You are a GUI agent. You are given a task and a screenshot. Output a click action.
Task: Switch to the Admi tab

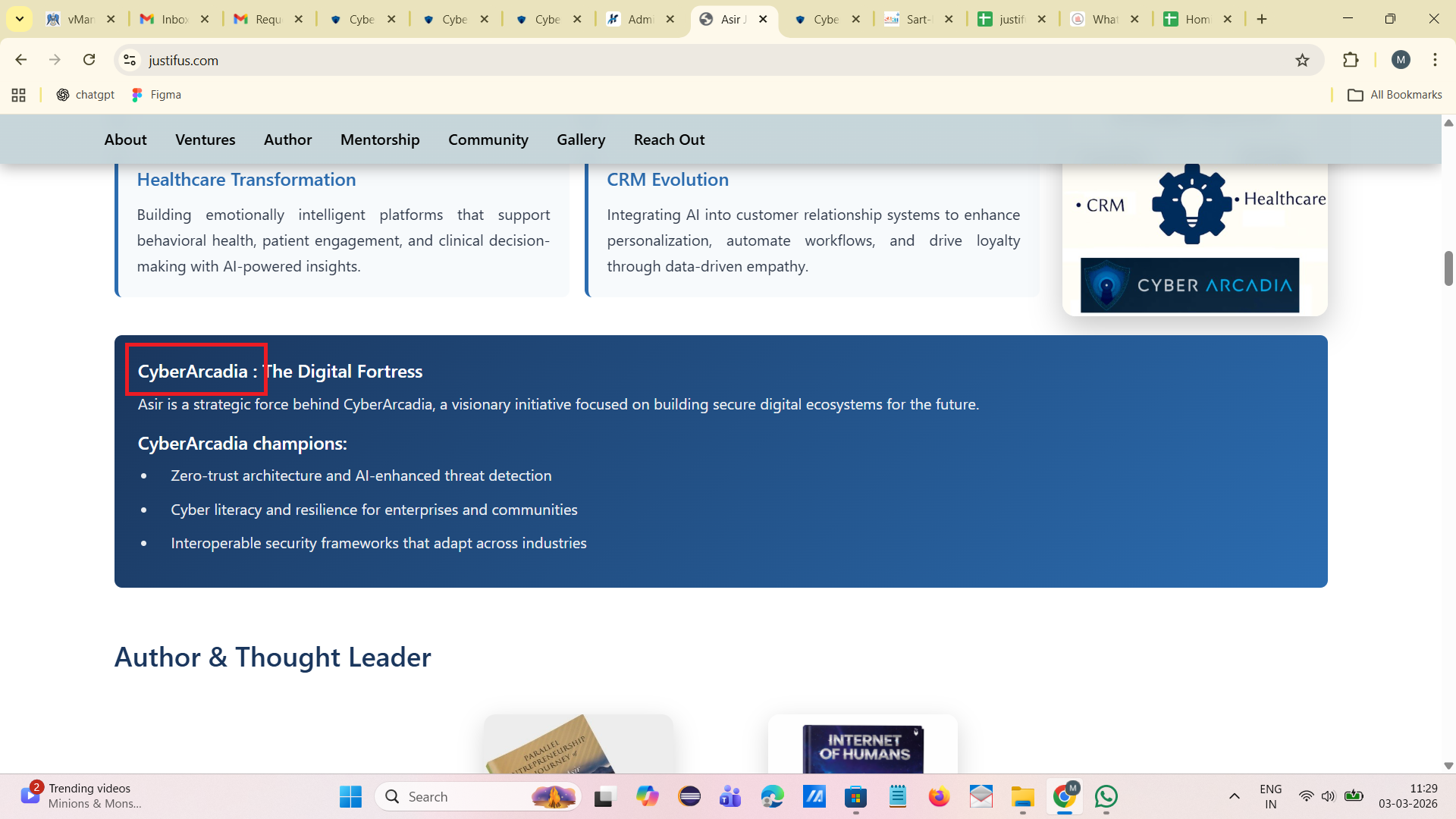point(640,19)
